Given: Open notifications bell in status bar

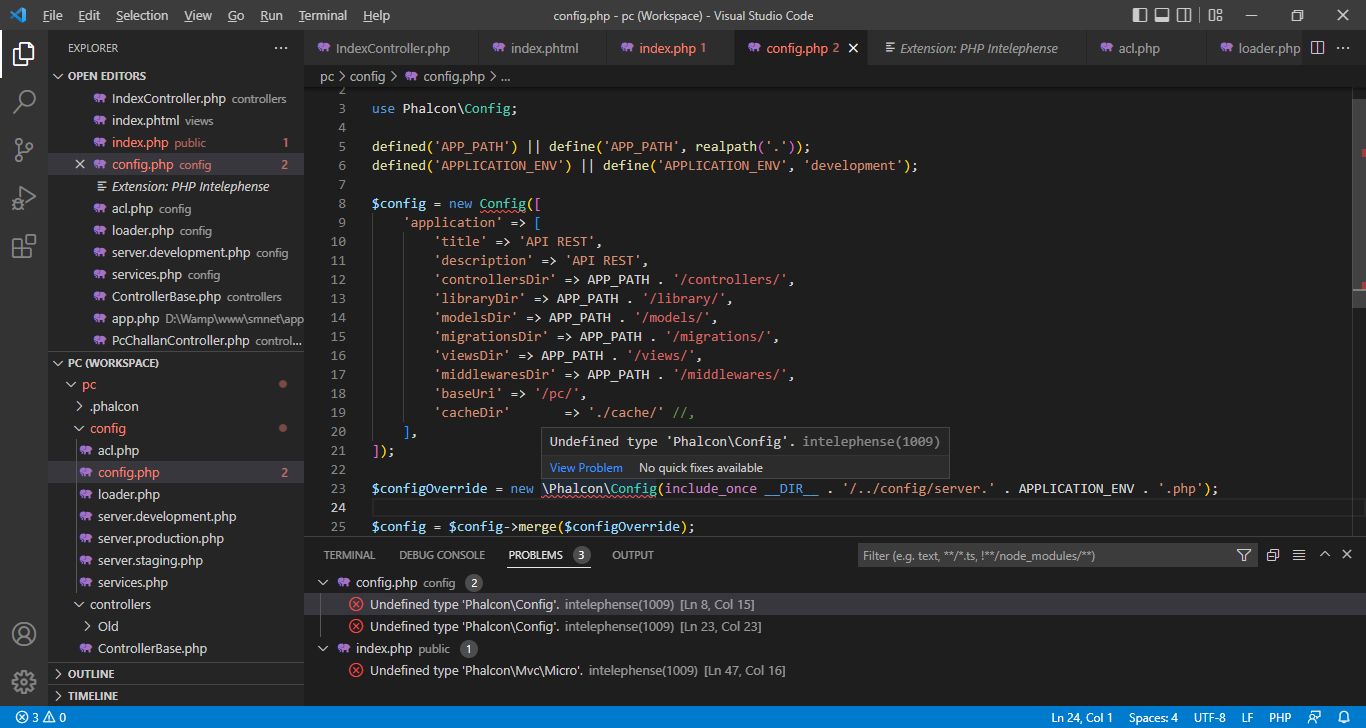Looking at the screenshot, I should [1345, 717].
